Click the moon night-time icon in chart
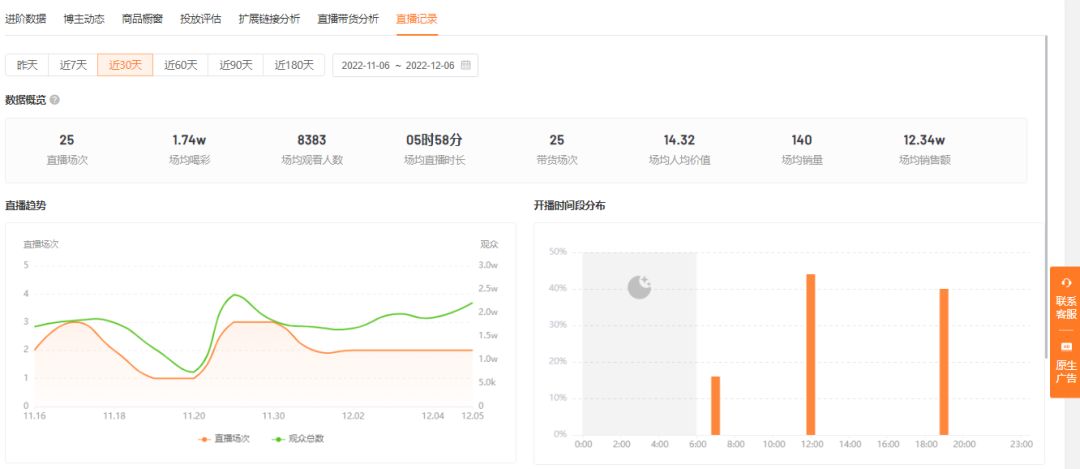 click(x=639, y=288)
